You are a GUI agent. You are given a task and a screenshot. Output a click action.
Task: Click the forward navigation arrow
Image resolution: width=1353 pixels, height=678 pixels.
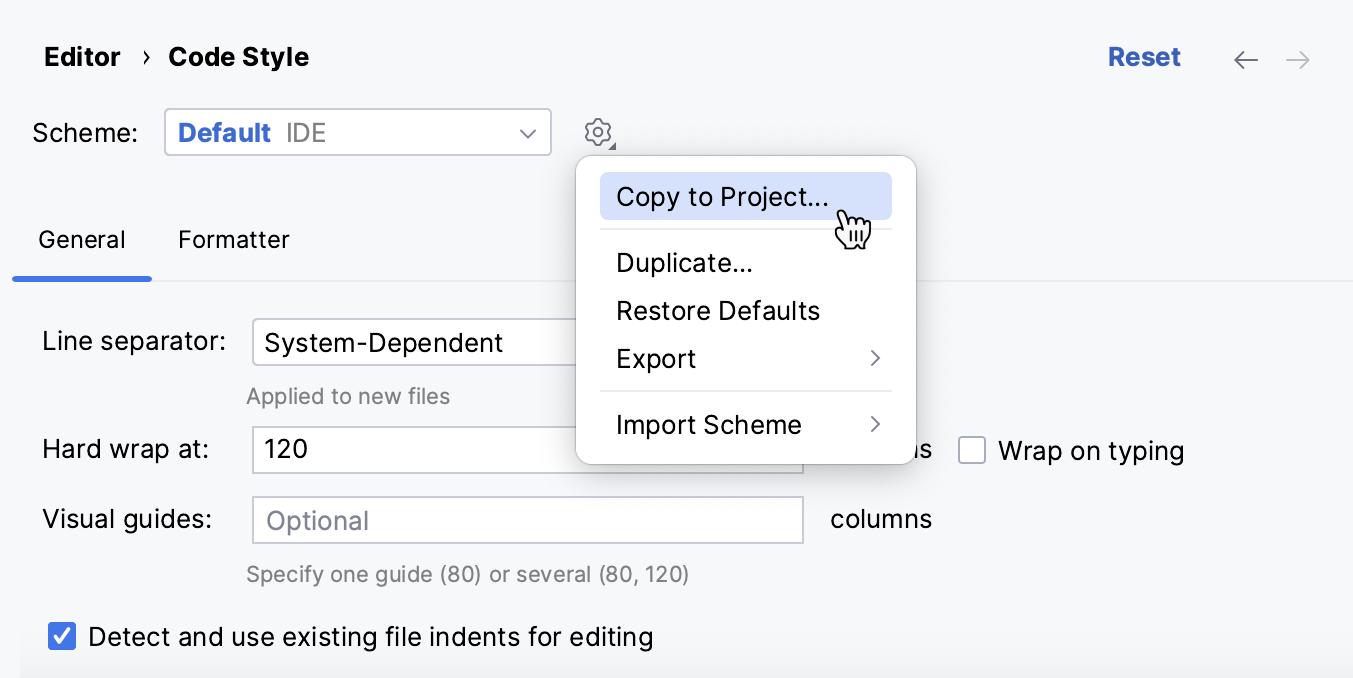pyautogui.click(x=1297, y=59)
